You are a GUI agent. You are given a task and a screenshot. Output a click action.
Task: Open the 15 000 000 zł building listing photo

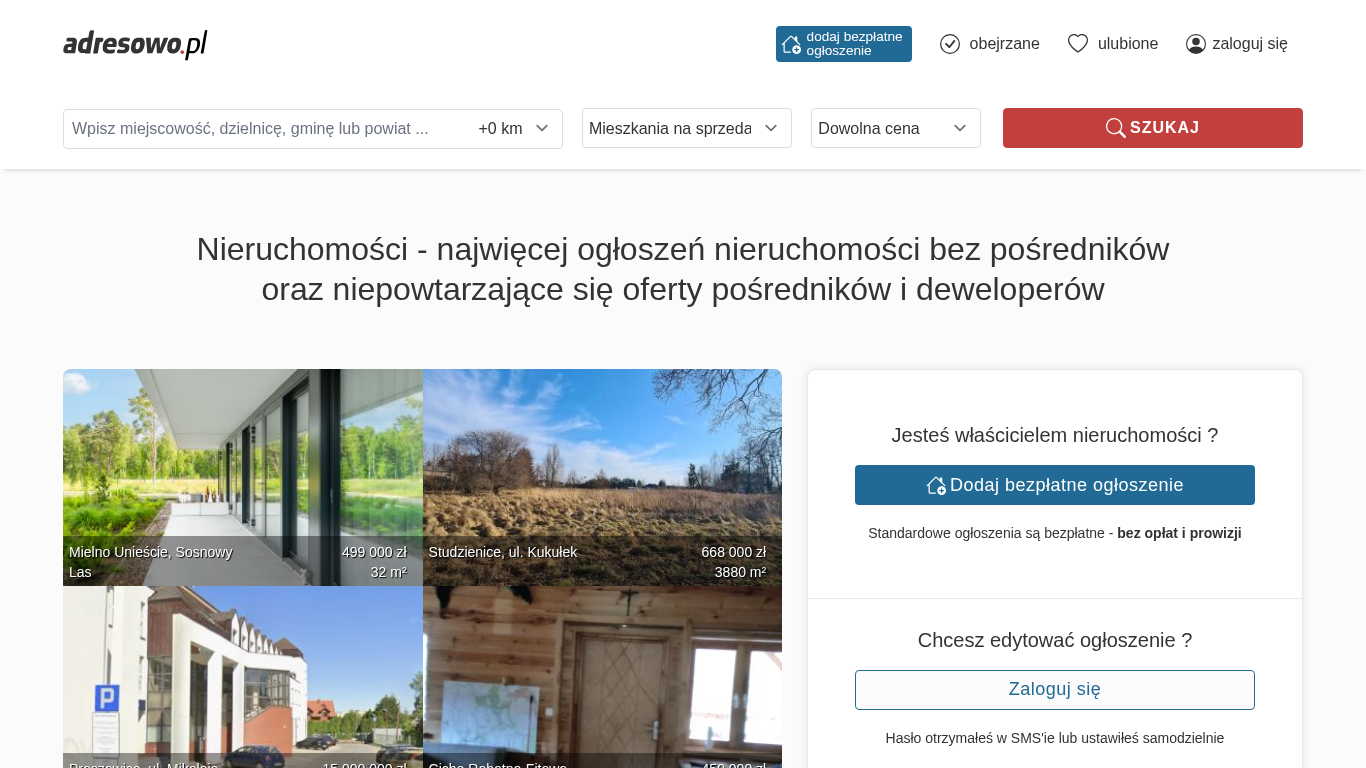(242, 675)
